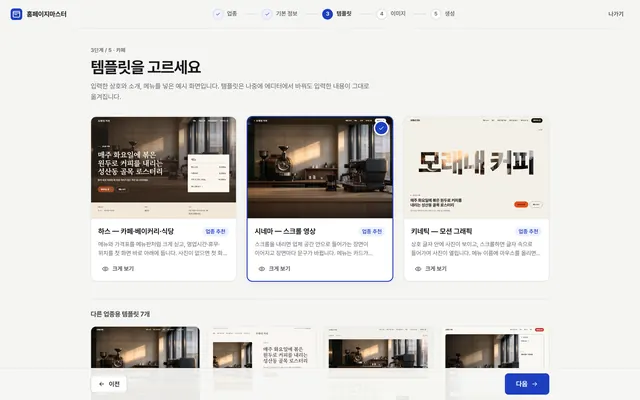Open 크게 보기 for the 시네마 template
Image resolution: width=640 pixels, height=400 pixels.
pos(275,269)
